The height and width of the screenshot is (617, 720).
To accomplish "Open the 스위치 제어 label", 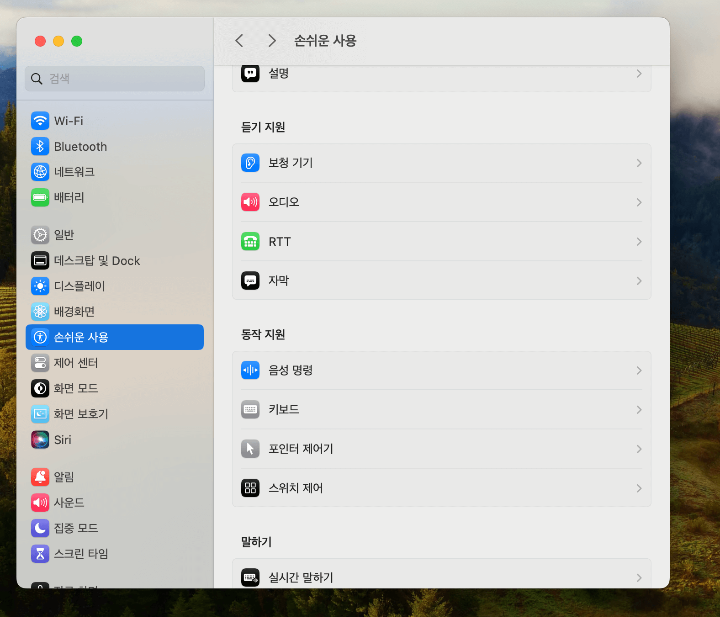I will pos(296,488).
